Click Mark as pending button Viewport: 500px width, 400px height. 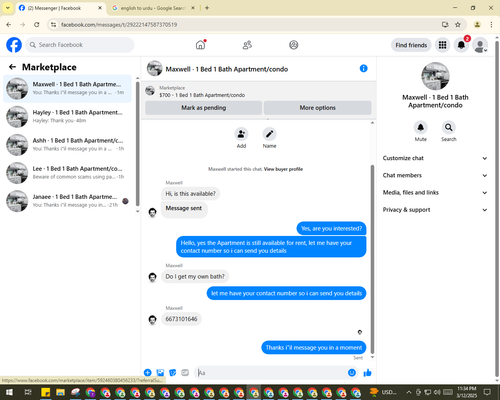click(203, 108)
